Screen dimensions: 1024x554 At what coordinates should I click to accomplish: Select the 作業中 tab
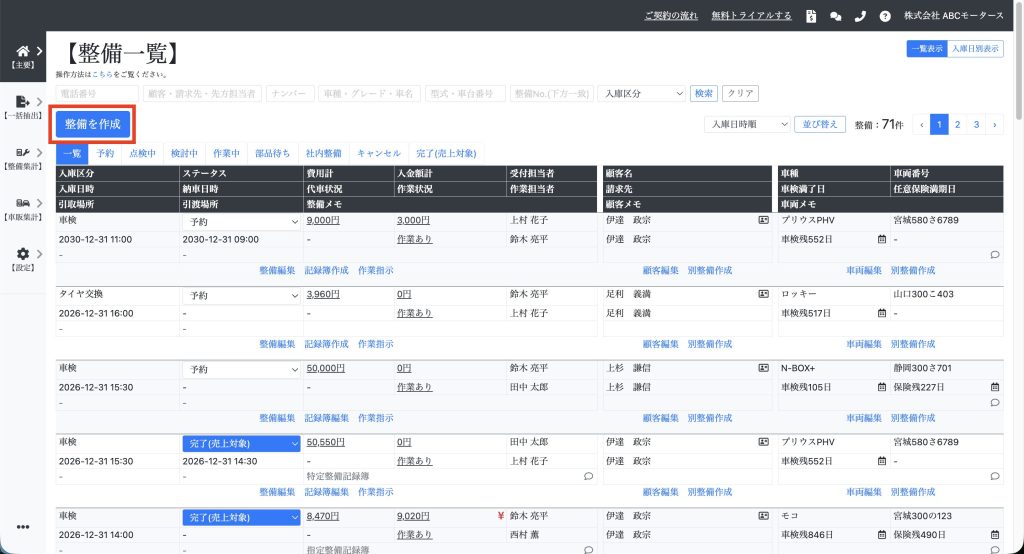(226, 153)
